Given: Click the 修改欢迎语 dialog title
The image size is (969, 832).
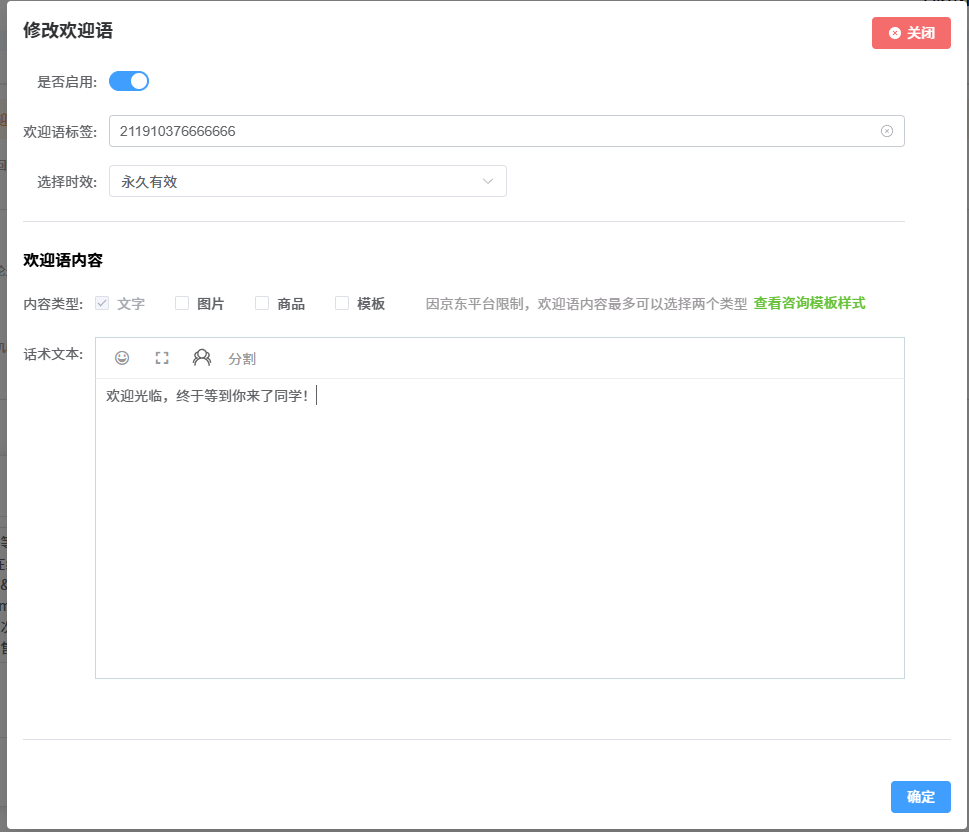Looking at the screenshot, I should tap(68, 31).
